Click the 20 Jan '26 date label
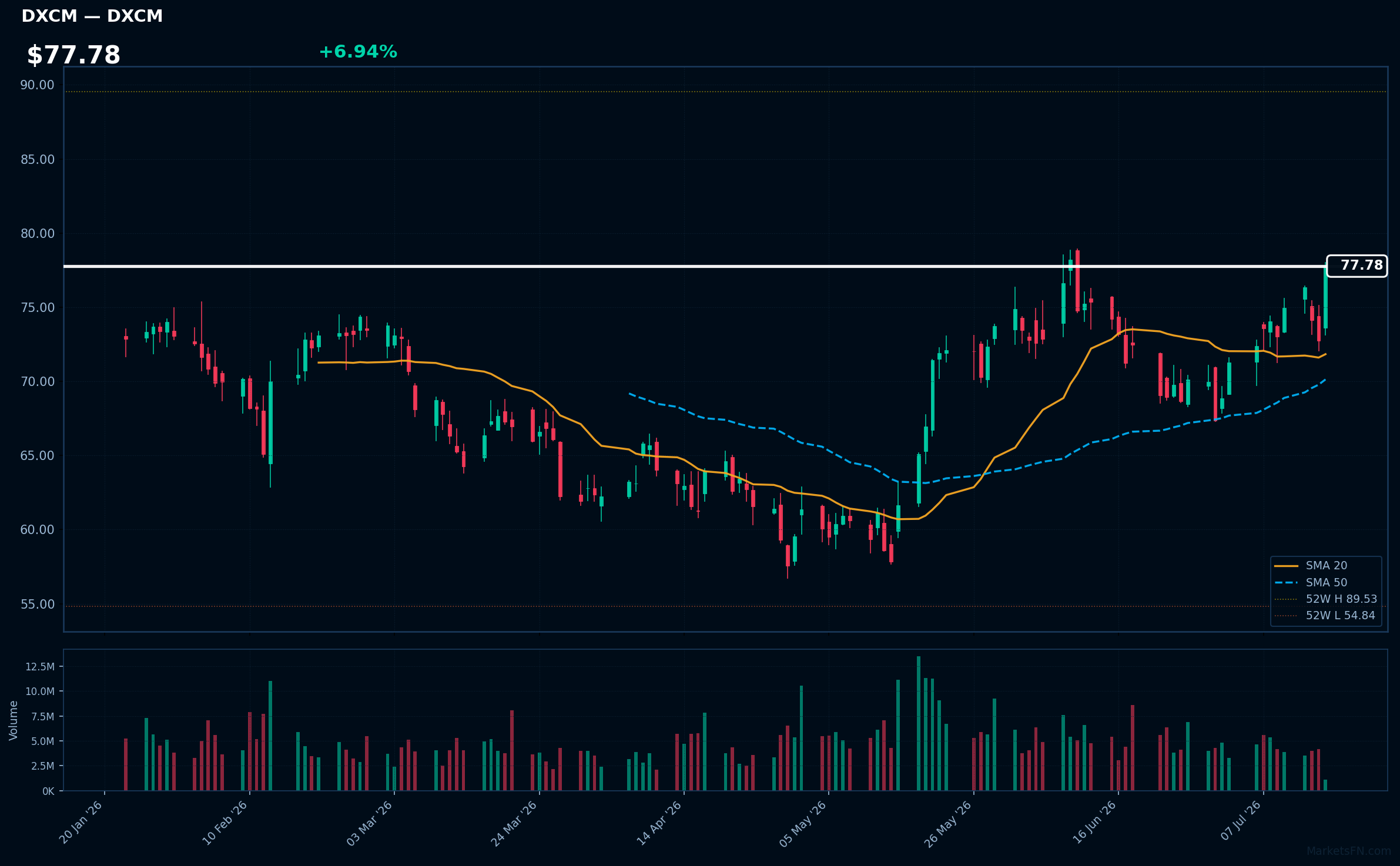Screen dimensions: 1400x866 [81, 823]
